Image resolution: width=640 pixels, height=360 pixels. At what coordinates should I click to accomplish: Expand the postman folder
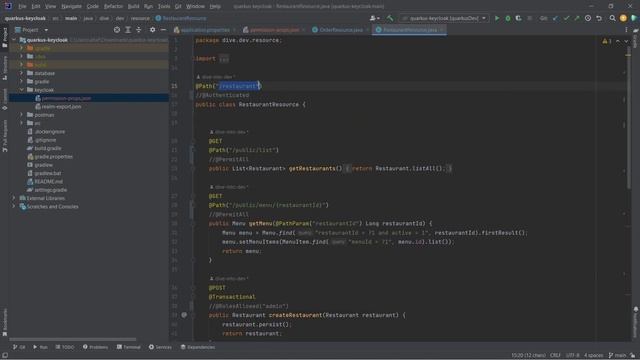(x=22, y=115)
